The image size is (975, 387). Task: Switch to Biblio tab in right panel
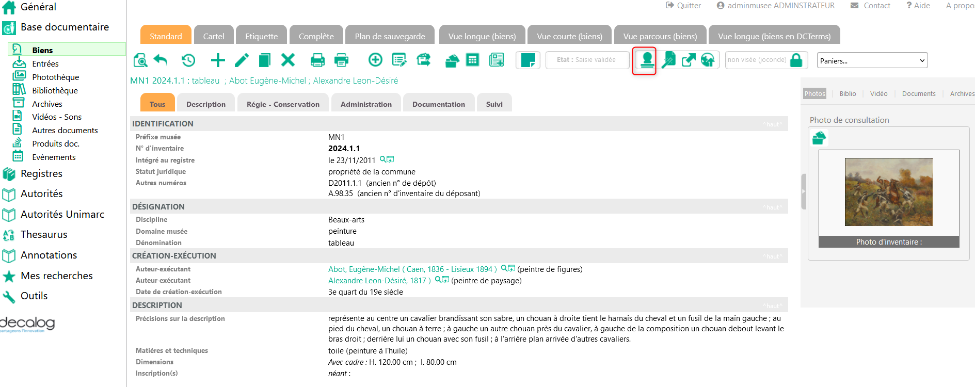click(847, 93)
